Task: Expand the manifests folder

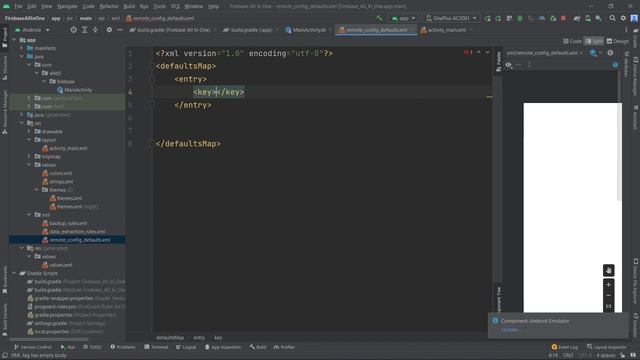Action: (x=22, y=48)
